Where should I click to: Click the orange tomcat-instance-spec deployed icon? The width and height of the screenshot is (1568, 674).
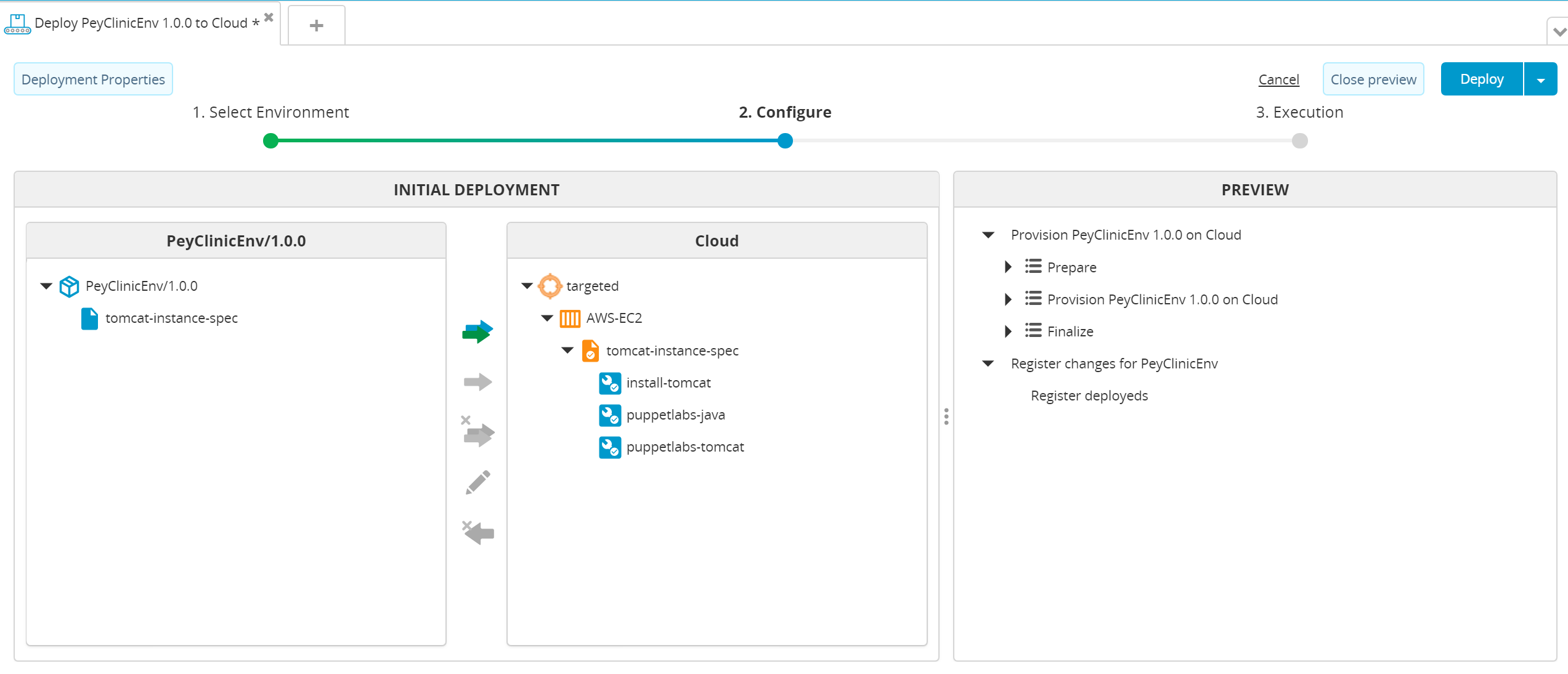(590, 351)
